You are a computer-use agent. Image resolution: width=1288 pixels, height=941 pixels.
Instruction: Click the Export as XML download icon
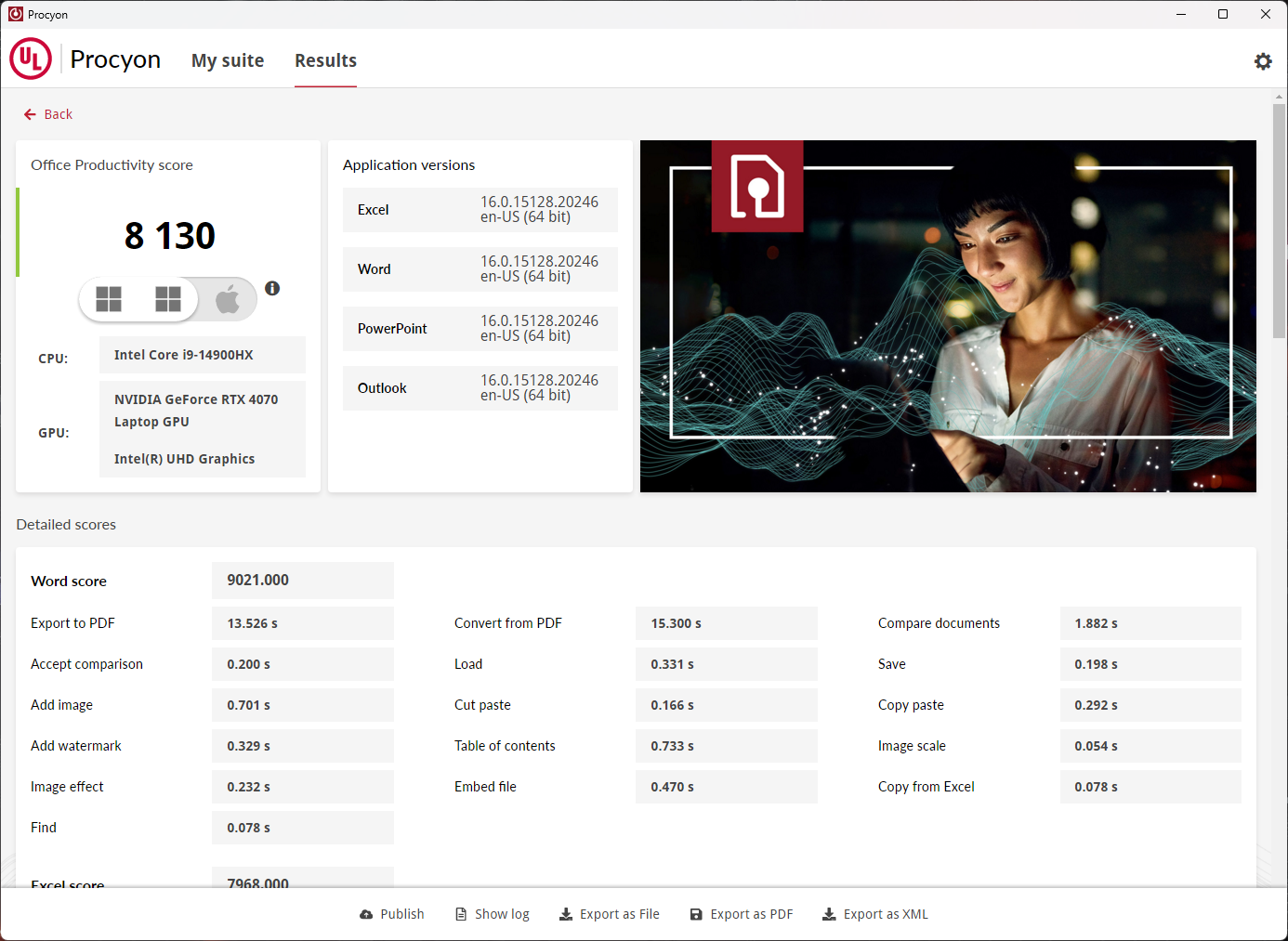[x=829, y=914]
